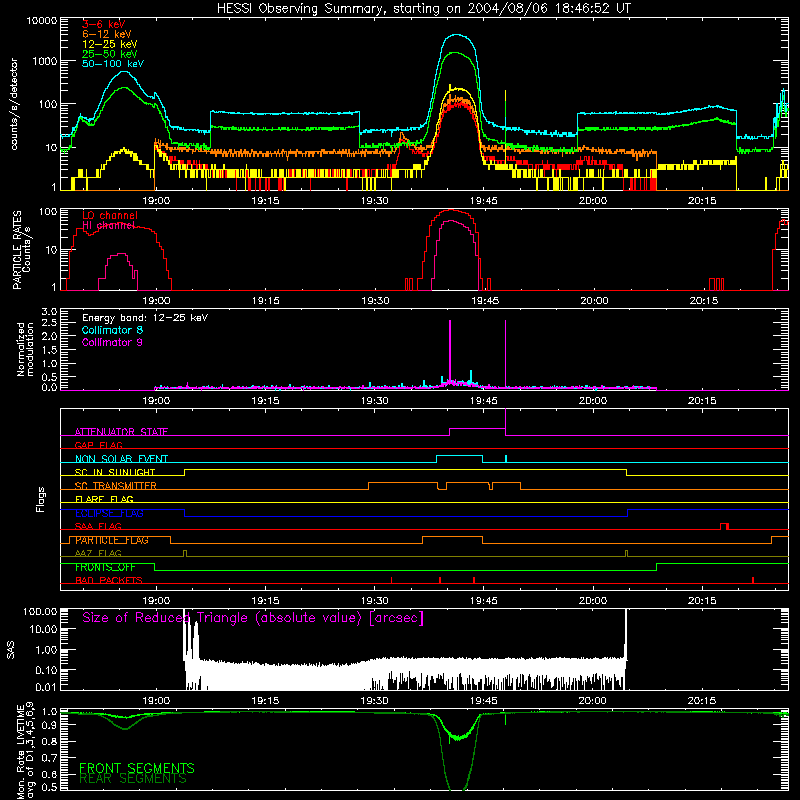Click the FRONTS OFF flag label

(105, 567)
